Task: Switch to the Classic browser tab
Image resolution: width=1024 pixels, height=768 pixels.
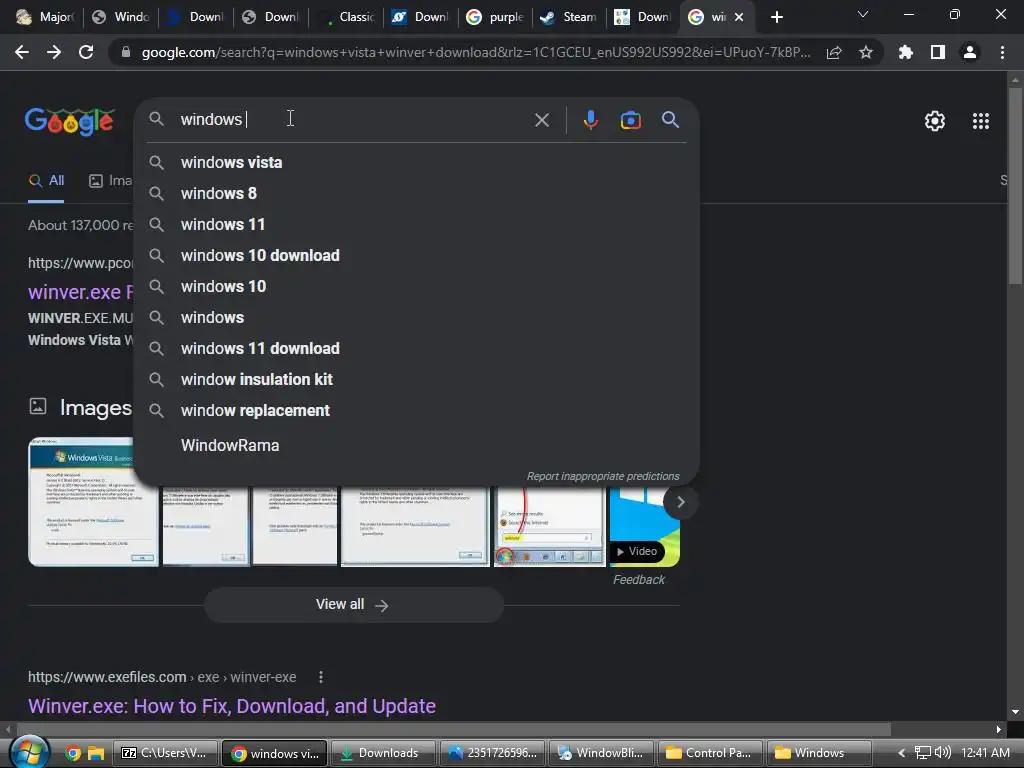Action: [345, 17]
